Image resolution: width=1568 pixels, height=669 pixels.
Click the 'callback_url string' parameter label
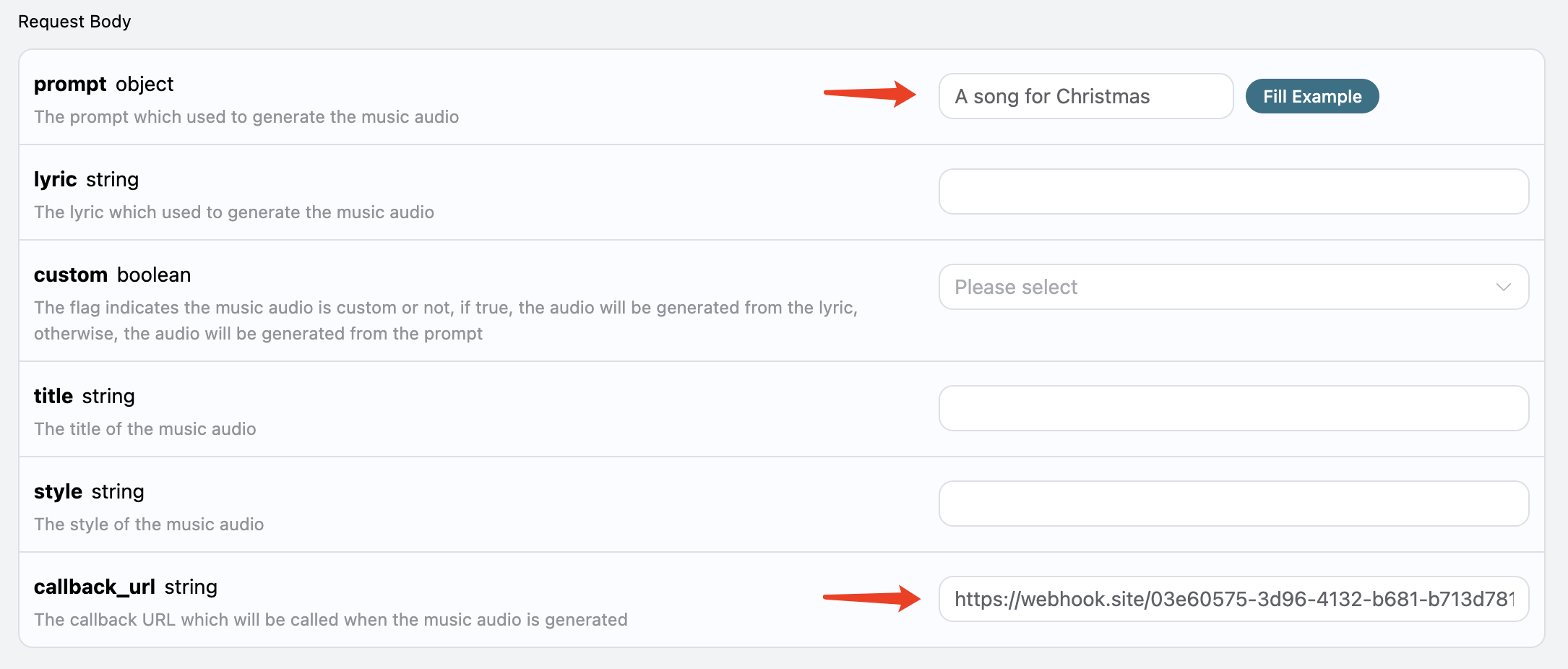pyautogui.click(x=125, y=587)
